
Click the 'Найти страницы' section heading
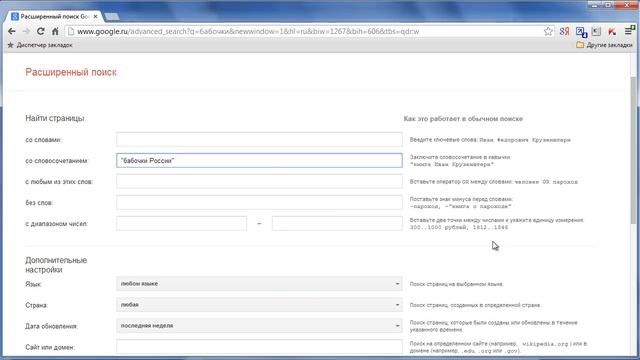tap(55, 118)
